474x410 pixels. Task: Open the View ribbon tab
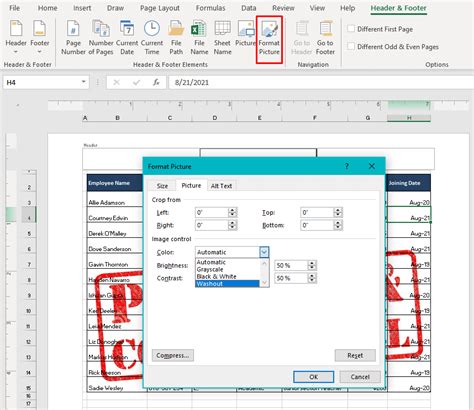pyautogui.click(x=317, y=8)
